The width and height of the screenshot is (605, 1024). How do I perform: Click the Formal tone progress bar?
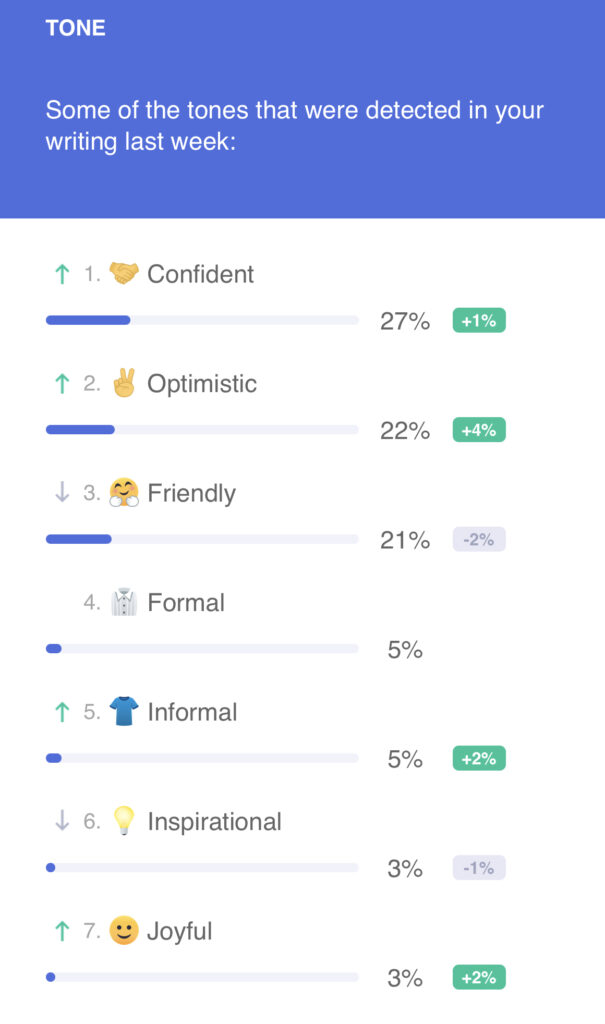tap(202, 649)
